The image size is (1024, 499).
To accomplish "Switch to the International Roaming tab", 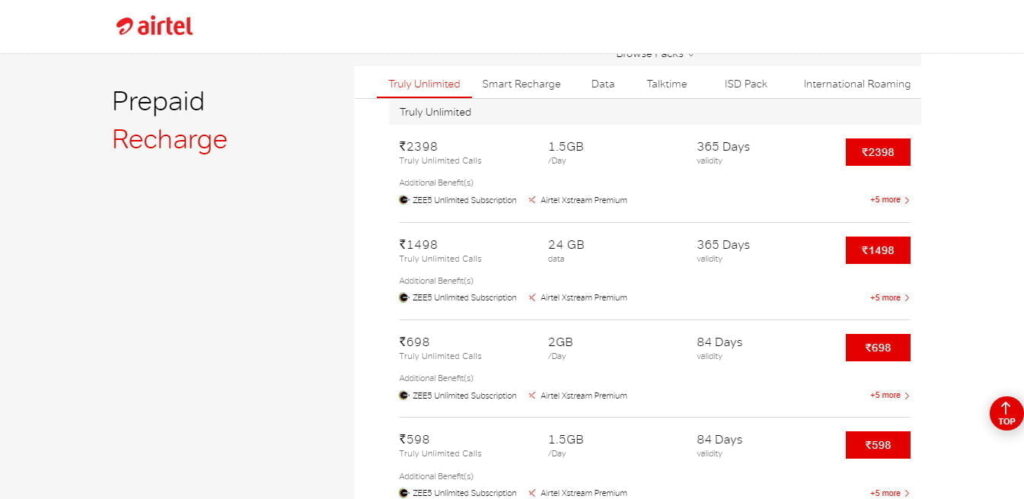I will click(x=857, y=84).
